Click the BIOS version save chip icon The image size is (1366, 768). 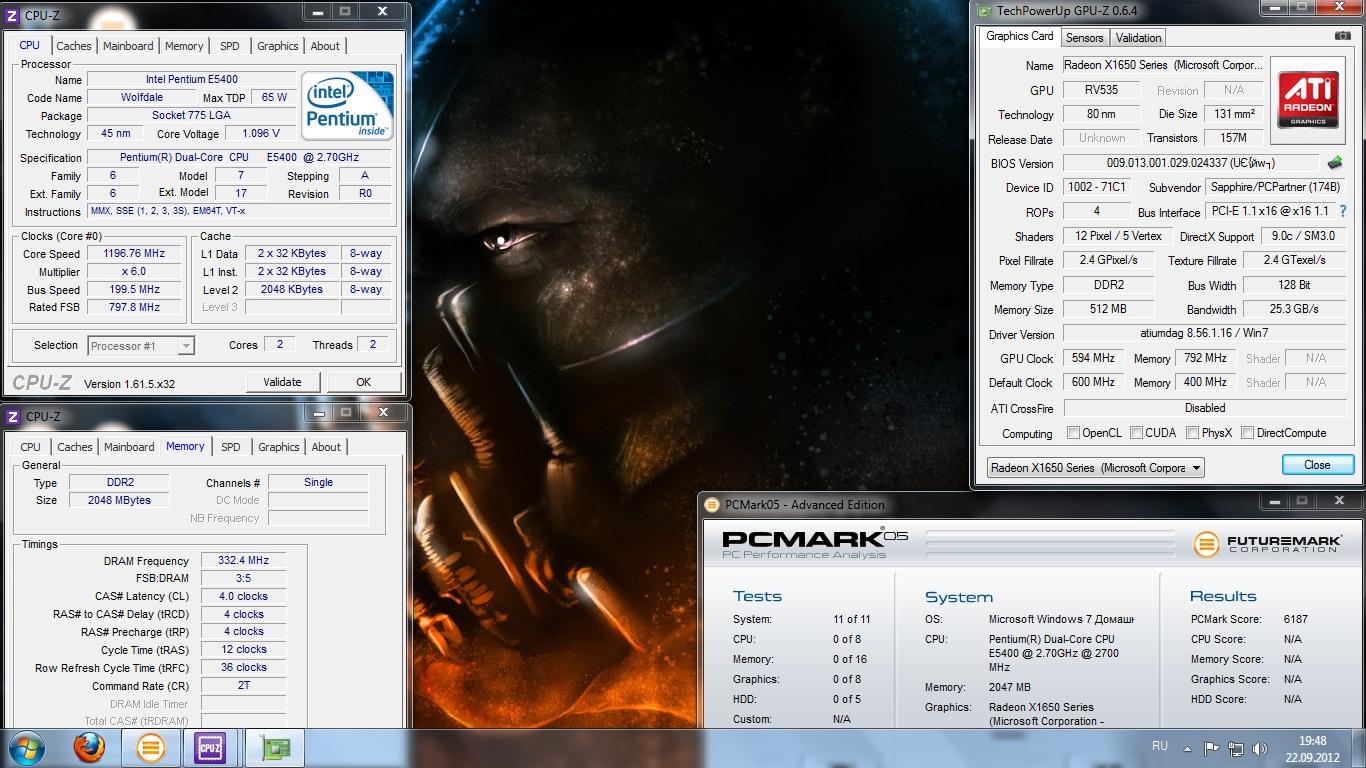pyautogui.click(x=1334, y=163)
